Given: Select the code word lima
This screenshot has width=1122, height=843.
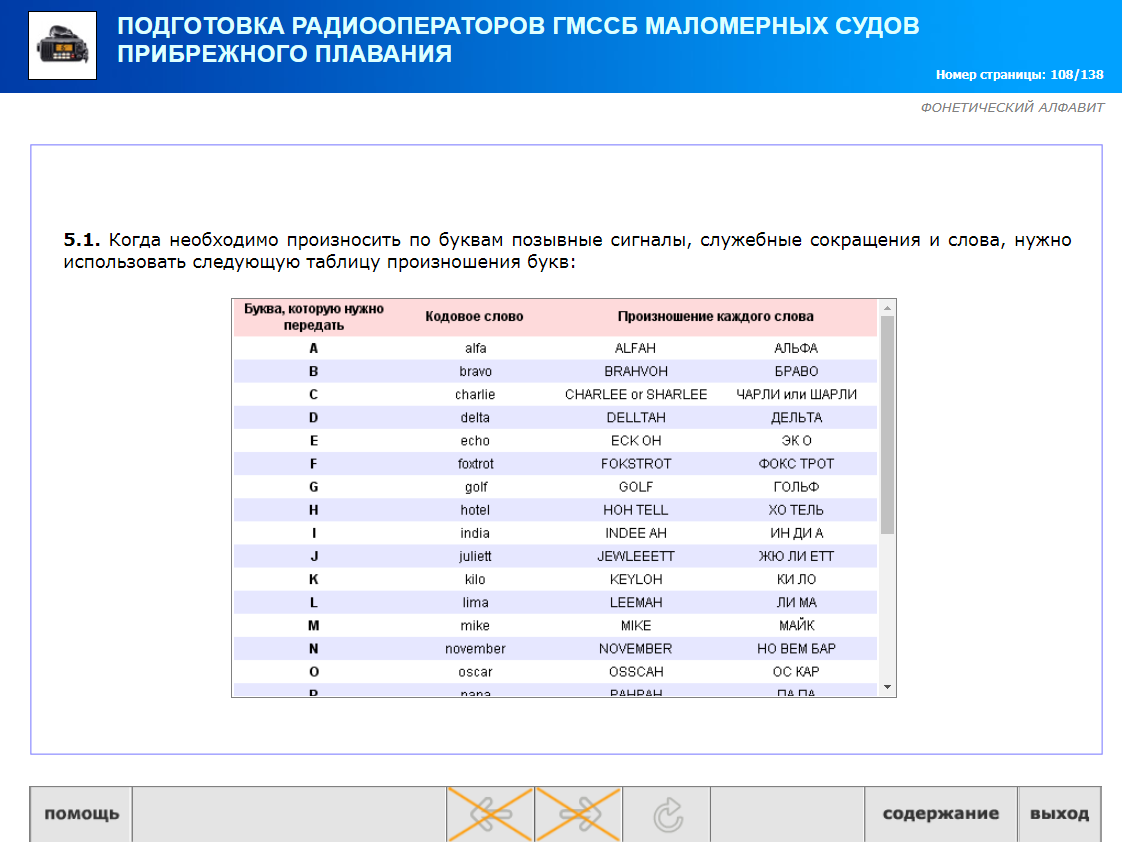Looking at the screenshot, I should [x=475, y=603].
